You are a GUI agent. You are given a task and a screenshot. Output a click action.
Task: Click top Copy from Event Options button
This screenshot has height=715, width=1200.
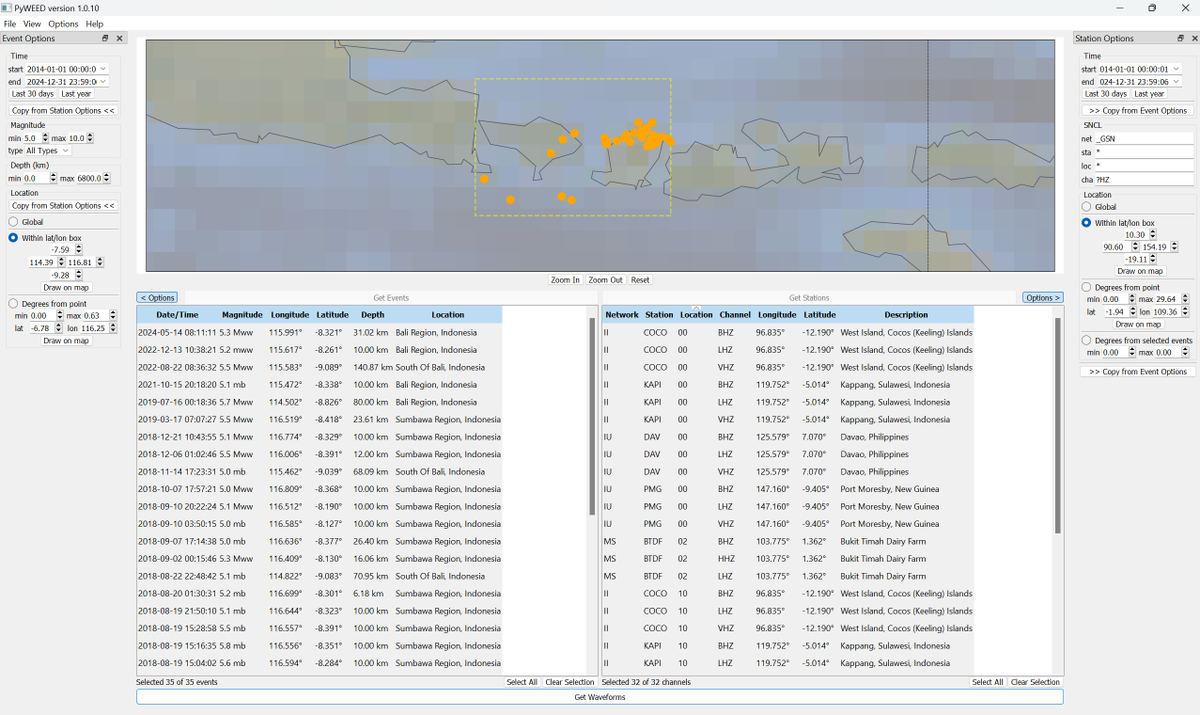pyautogui.click(x=1138, y=110)
